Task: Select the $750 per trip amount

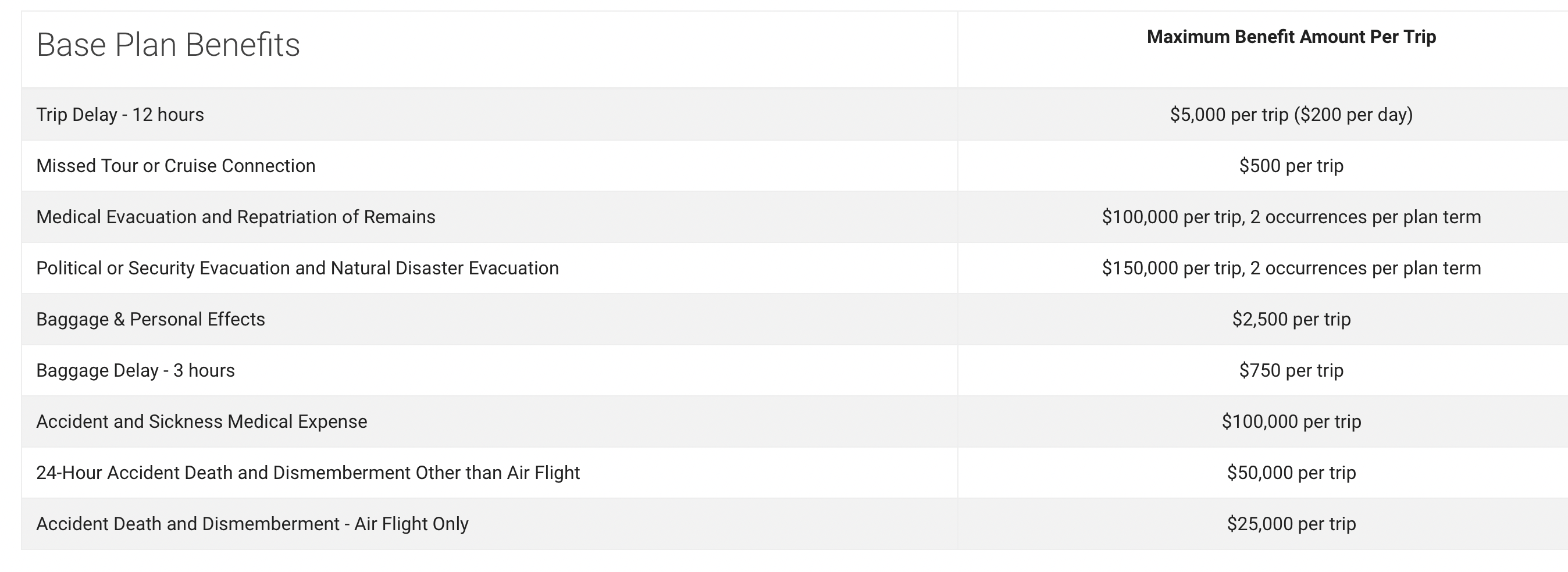Action: coord(1291,371)
